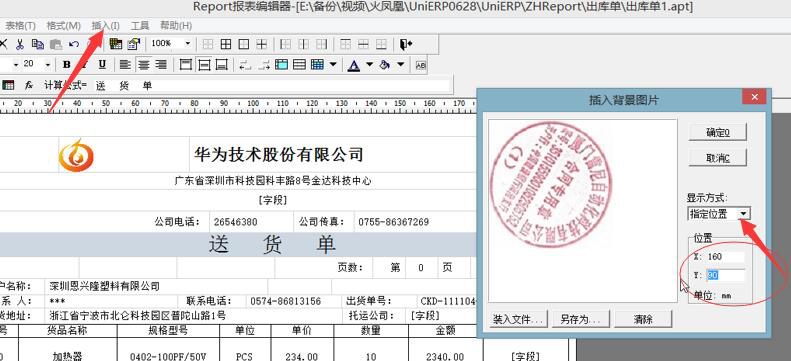Align text right in toolbar
The image size is (791, 361).
coord(161,65)
